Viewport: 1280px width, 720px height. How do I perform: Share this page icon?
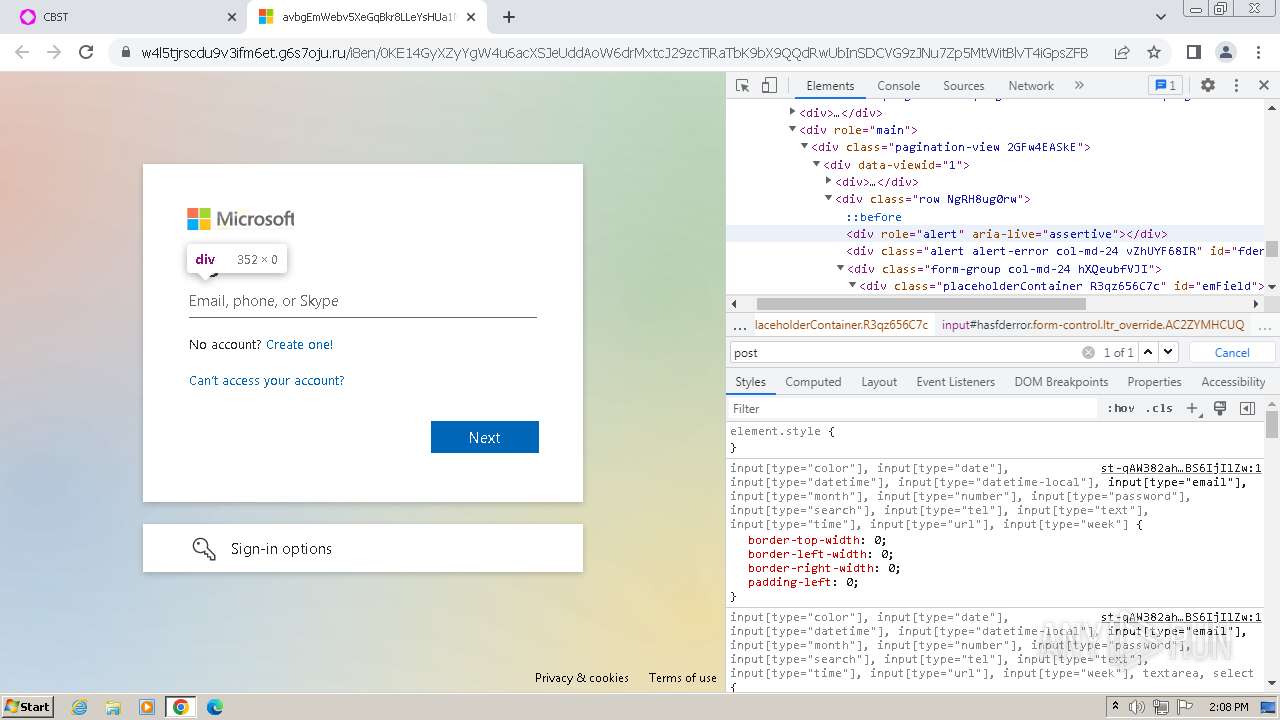click(1122, 52)
